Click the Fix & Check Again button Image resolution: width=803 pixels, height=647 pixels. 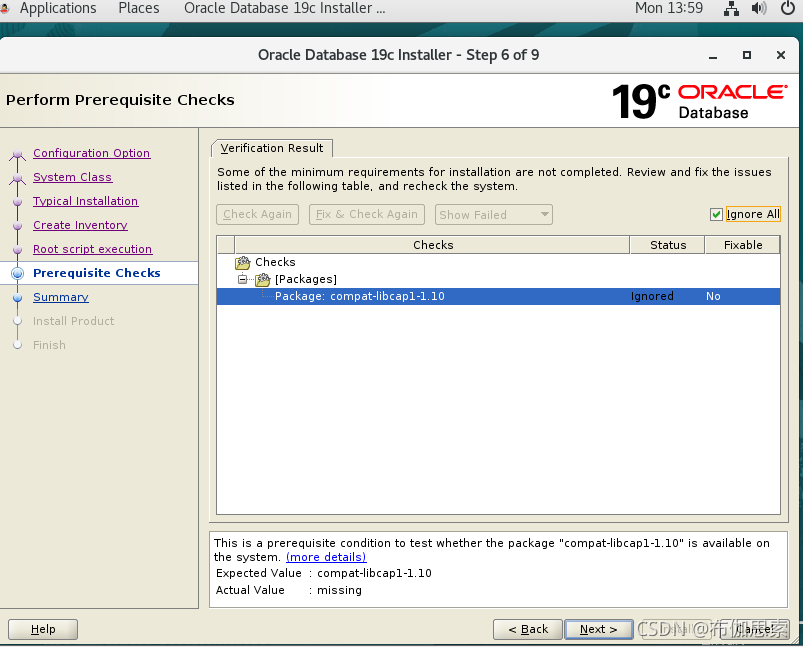click(367, 215)
